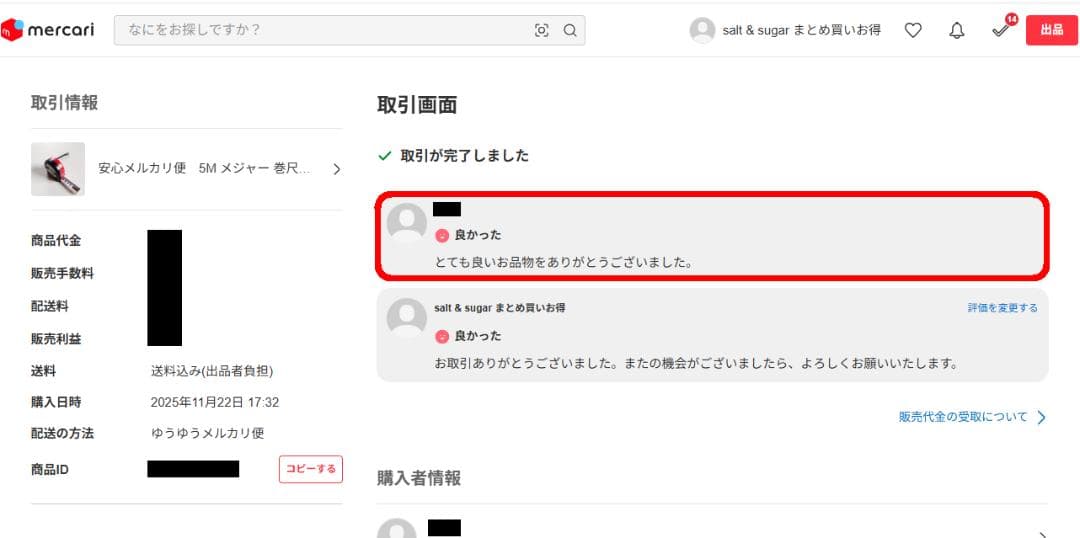
Task: Click the Mercari logo
Action: click(48, 30)
